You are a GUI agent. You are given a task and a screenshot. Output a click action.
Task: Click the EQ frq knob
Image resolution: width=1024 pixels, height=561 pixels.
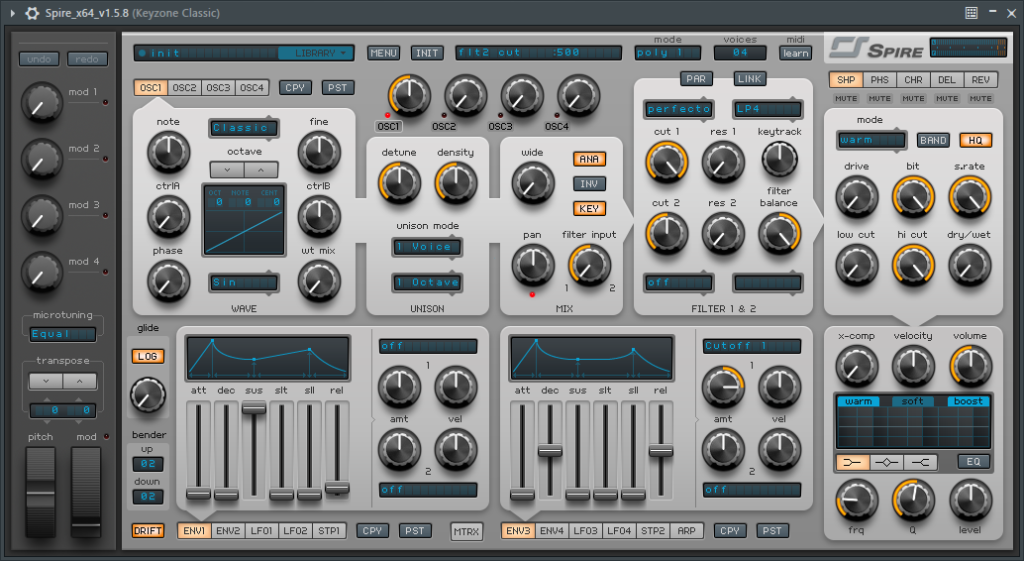(x=856, y=500)
